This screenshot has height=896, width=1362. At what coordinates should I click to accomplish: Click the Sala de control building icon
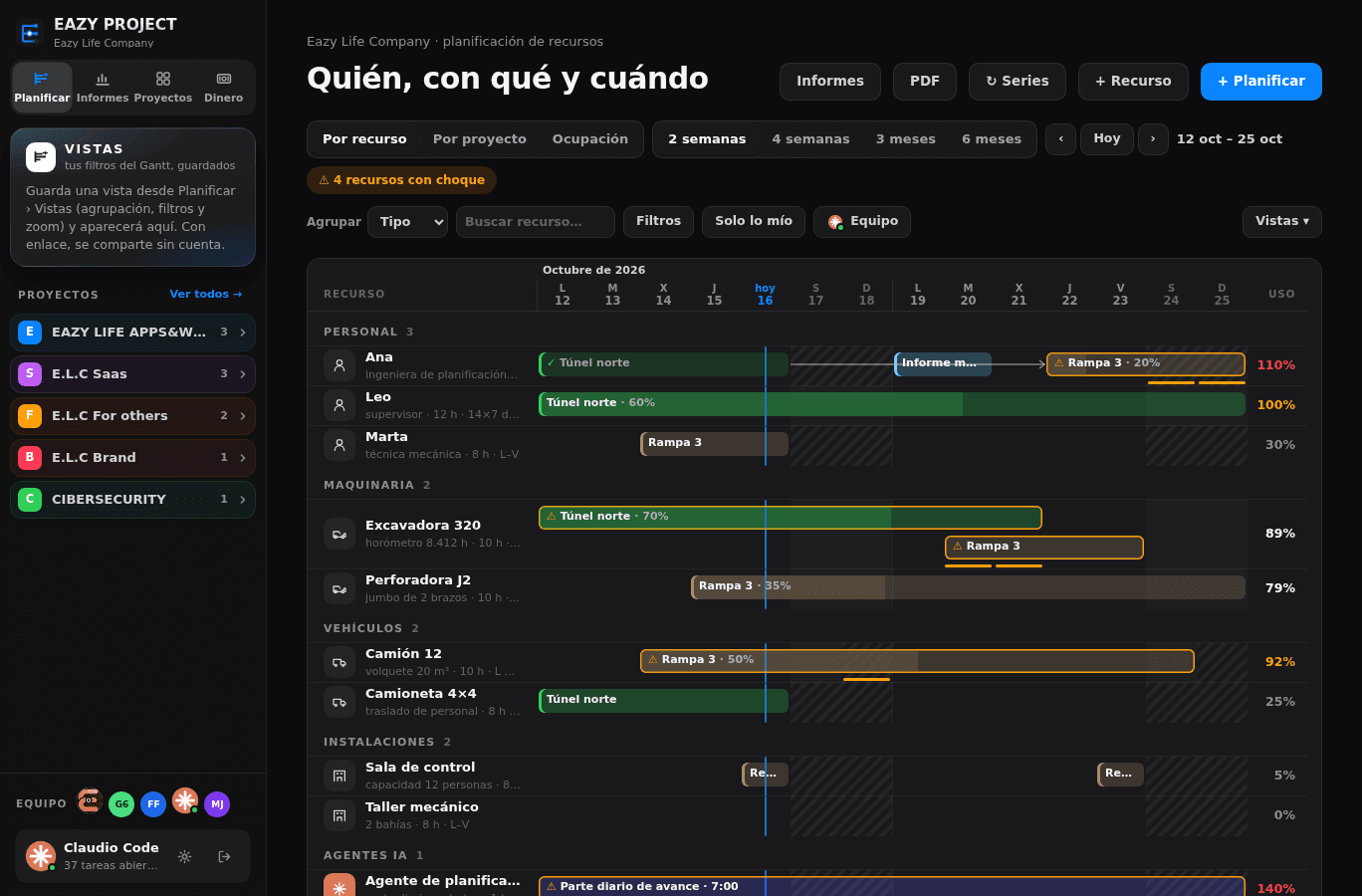pos(340,776)
